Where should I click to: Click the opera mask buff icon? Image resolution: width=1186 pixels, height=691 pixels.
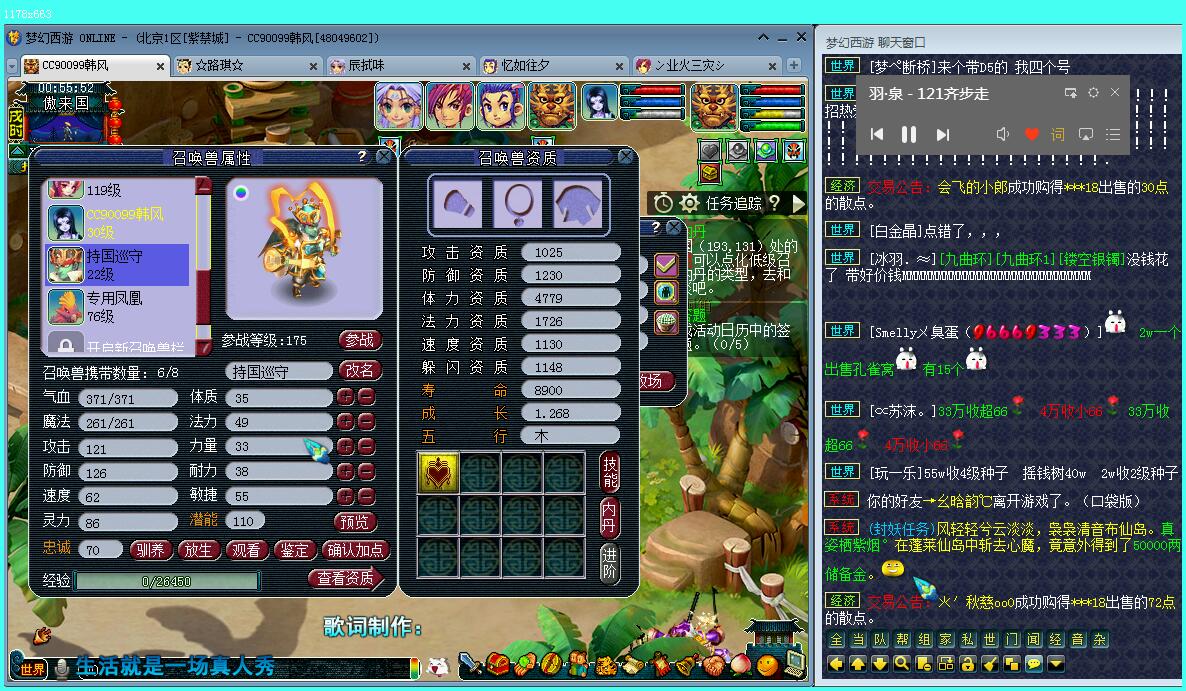(x=793, y=151)
